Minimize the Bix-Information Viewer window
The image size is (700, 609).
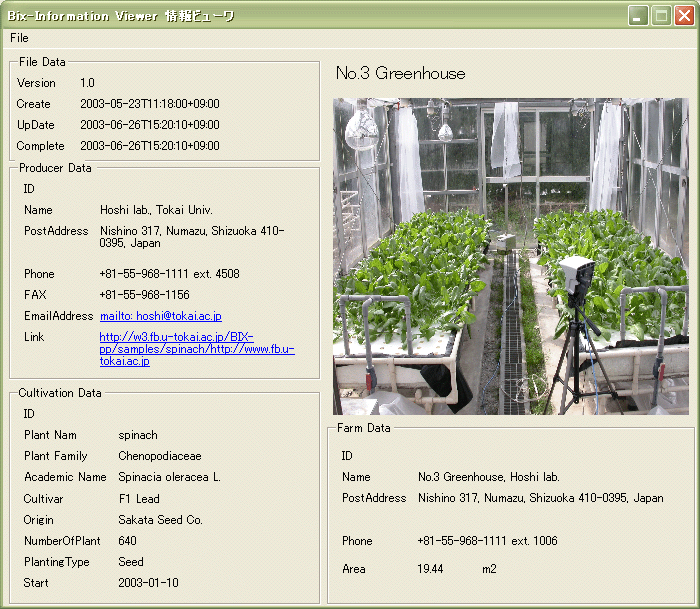tap(638, 15)
